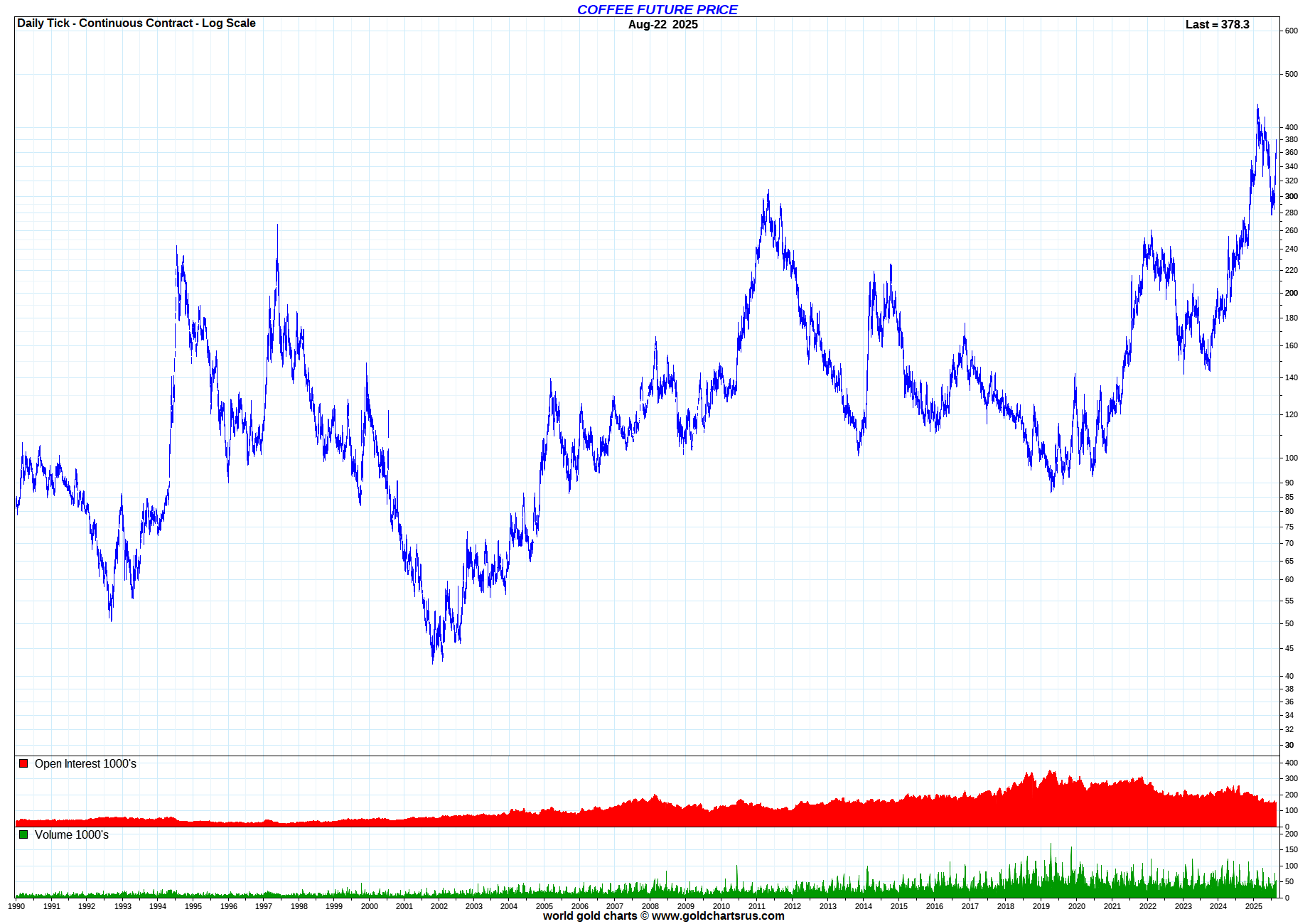Screen dimensions: 1315x924
Task: Click the 160 price axis label
Action: 1292,345
